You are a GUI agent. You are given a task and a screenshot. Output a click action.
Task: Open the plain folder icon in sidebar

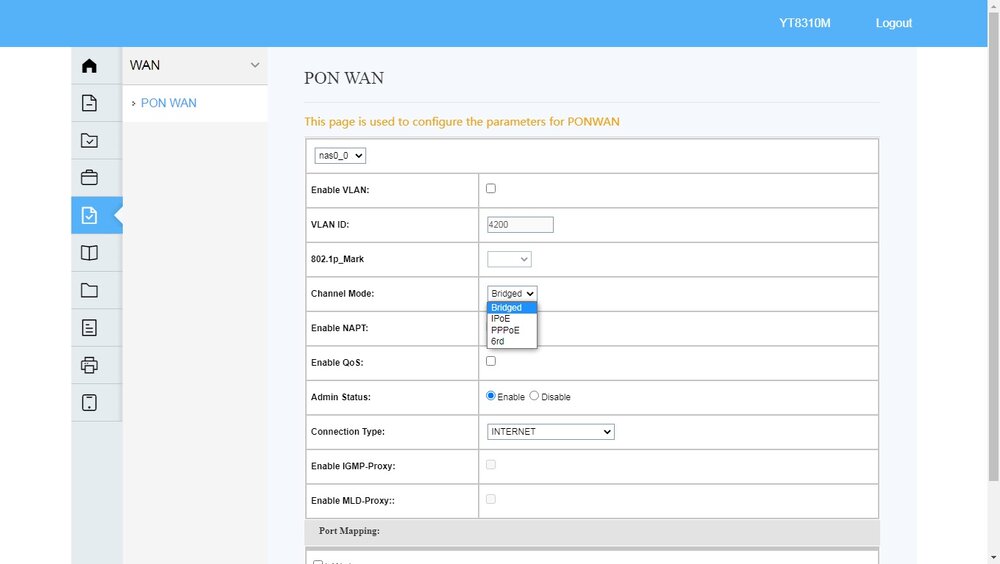(x=89, y=290)
